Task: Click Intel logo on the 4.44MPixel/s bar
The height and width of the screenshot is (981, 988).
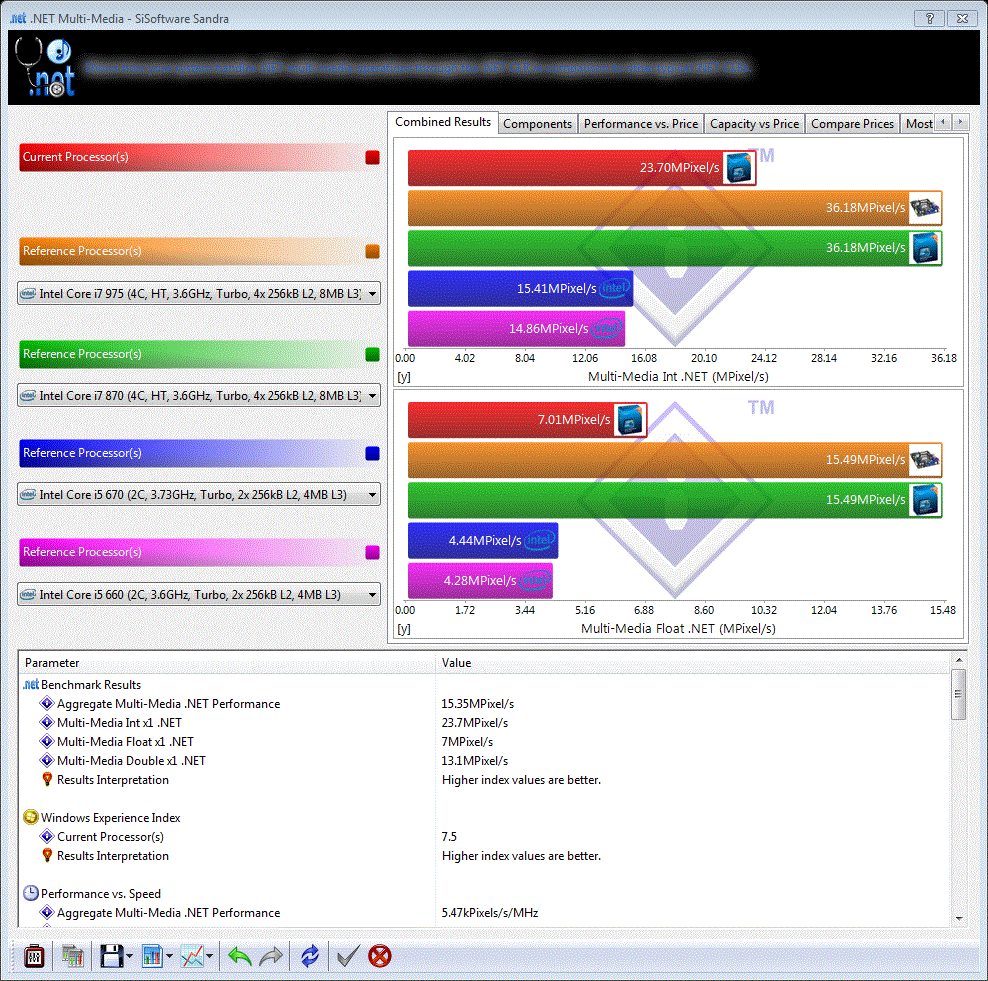Action: pyautogui.click(x=540, y=541)
